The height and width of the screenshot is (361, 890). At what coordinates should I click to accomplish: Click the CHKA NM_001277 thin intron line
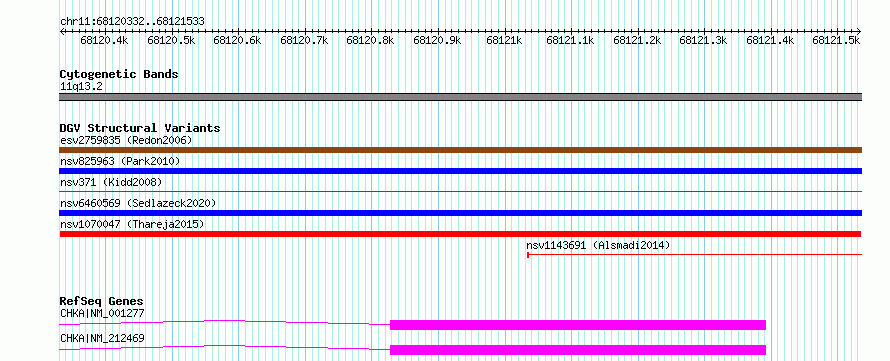tap(225, 322)
